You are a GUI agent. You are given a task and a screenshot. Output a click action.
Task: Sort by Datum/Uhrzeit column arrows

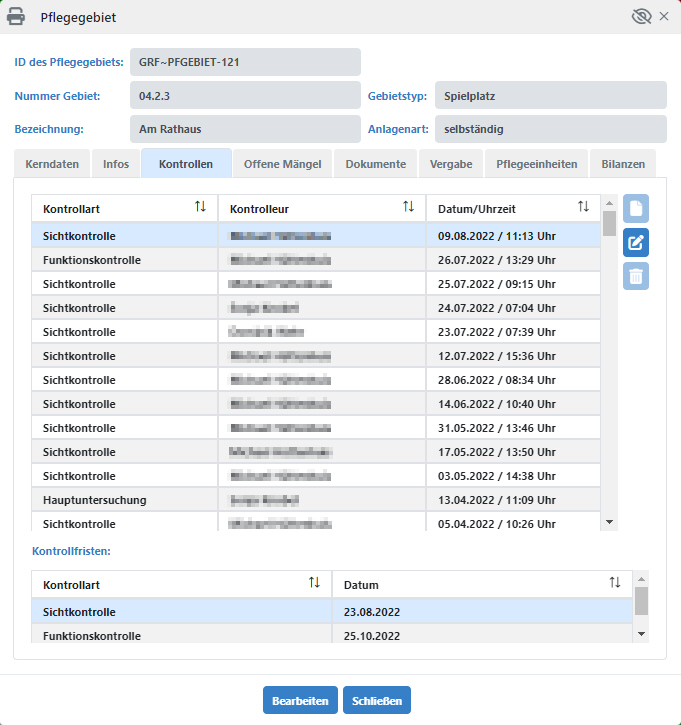tap(583, 207)
